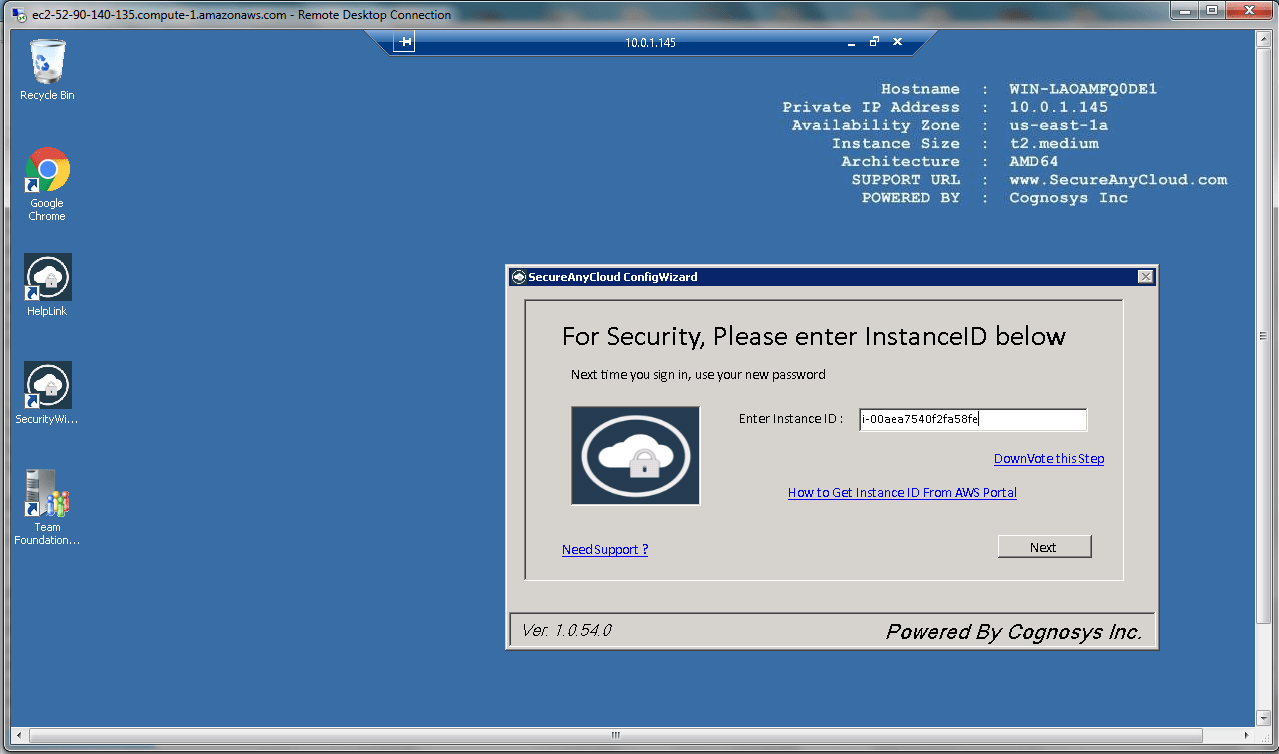Open How to Get Instance ID From AWS Portal
Screen dimensions: 1279x754
coord(902,493)
